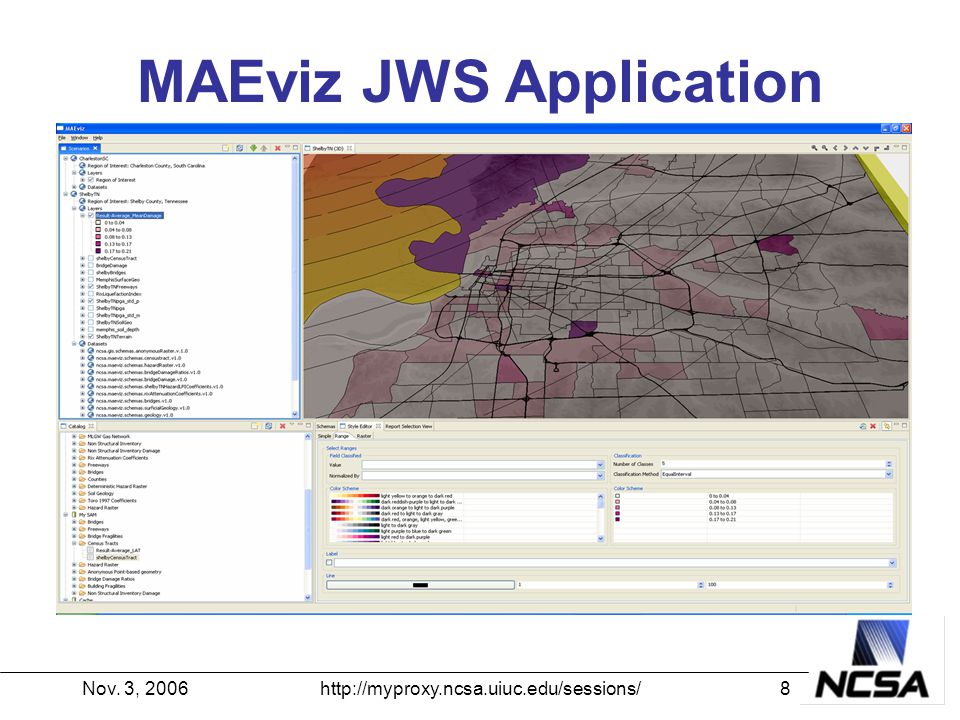Image resolution: width=960 pixels, height=720 pixels.
Task: Uncheck the ShelbyTNFreeways layer
Action: (91, 287)
